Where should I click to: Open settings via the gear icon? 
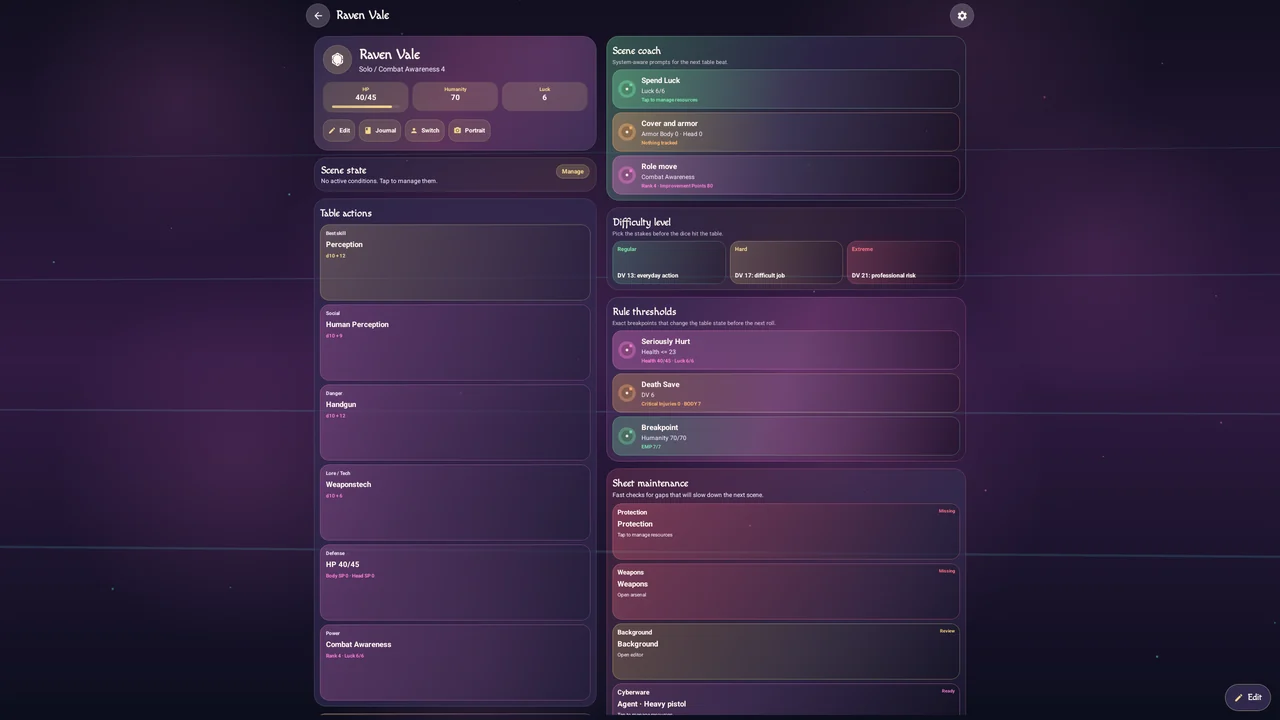[962, 15]
